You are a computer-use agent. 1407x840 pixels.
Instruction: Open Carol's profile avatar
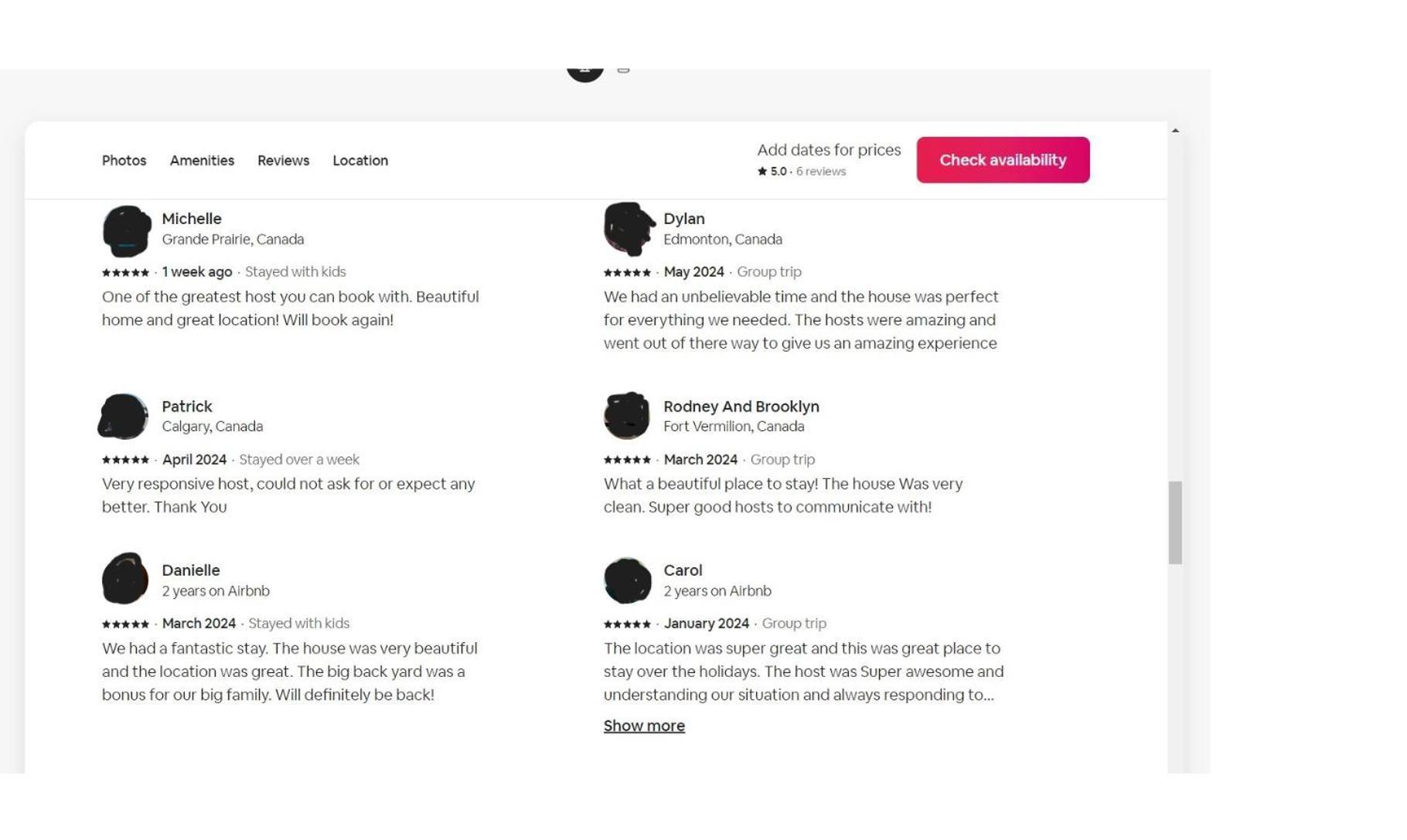(628, 580)
